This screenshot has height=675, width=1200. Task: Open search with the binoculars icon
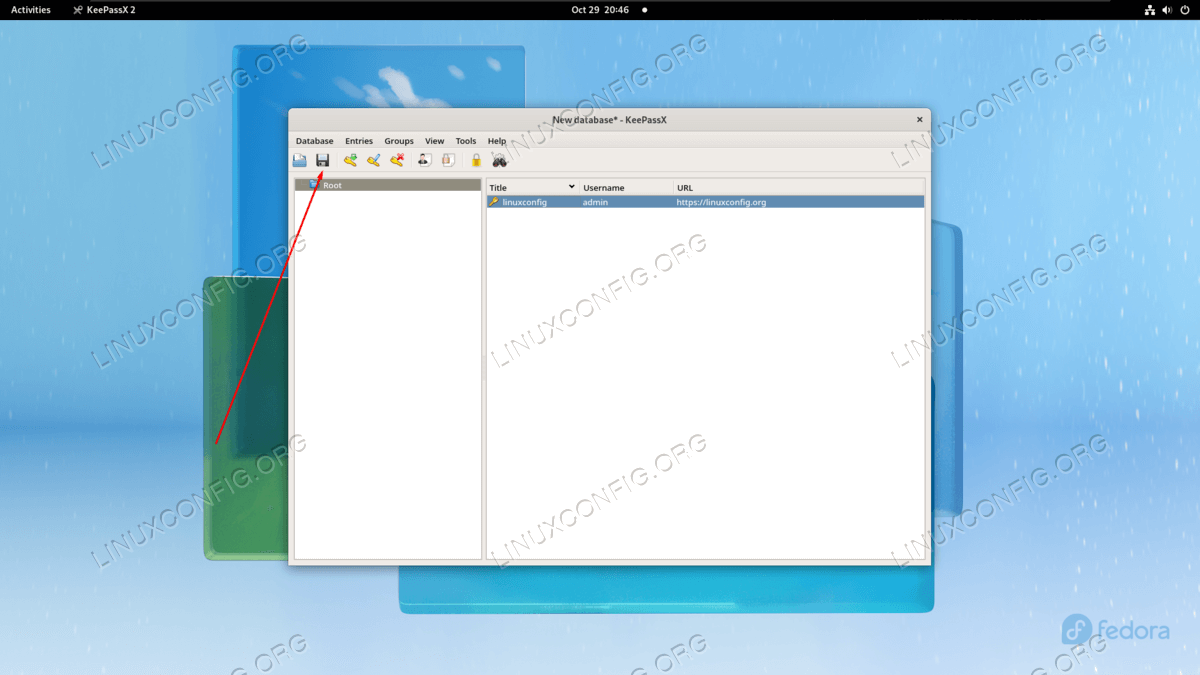click(x=500, y=160)
